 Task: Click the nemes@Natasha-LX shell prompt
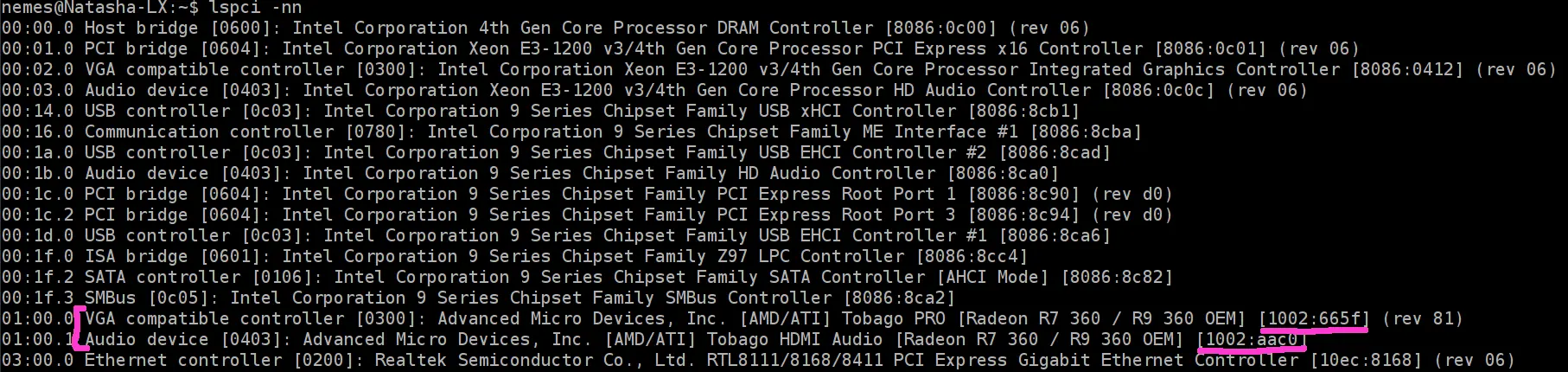point(99,8)
